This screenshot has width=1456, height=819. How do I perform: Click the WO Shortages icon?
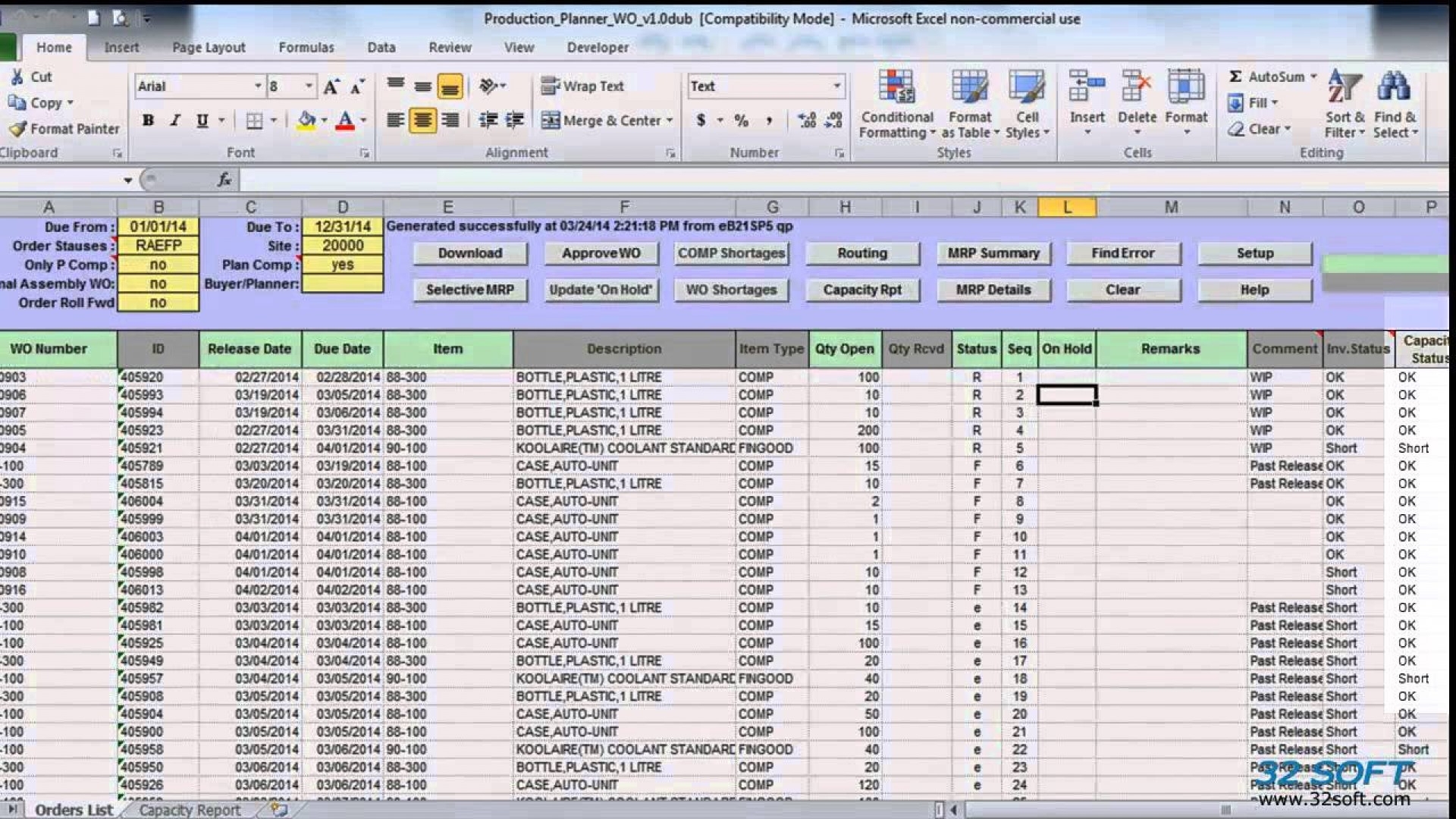(732, 289)
